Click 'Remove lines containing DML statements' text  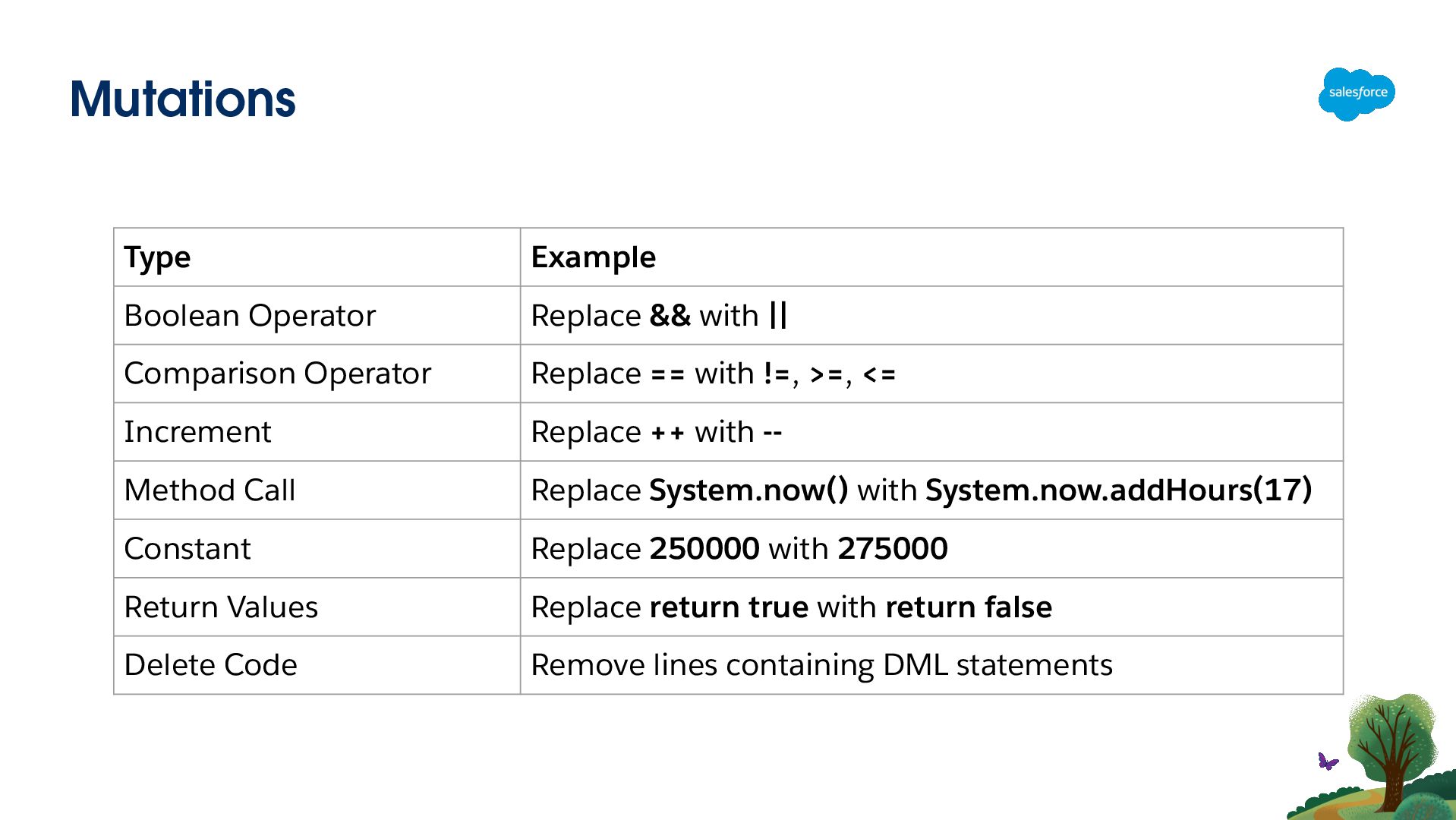(x=821, y=665)
